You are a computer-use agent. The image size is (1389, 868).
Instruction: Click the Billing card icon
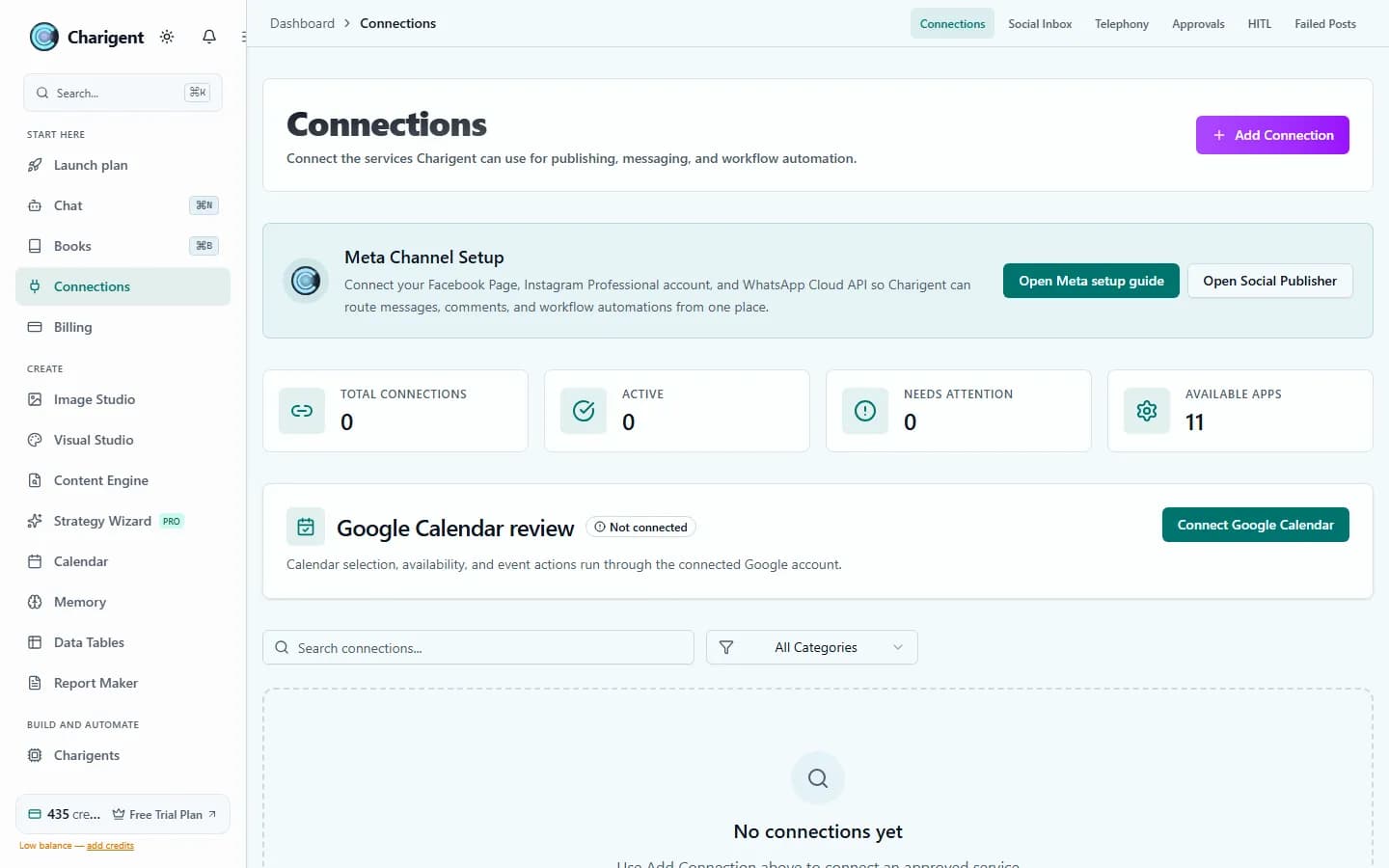click(35, 327)
